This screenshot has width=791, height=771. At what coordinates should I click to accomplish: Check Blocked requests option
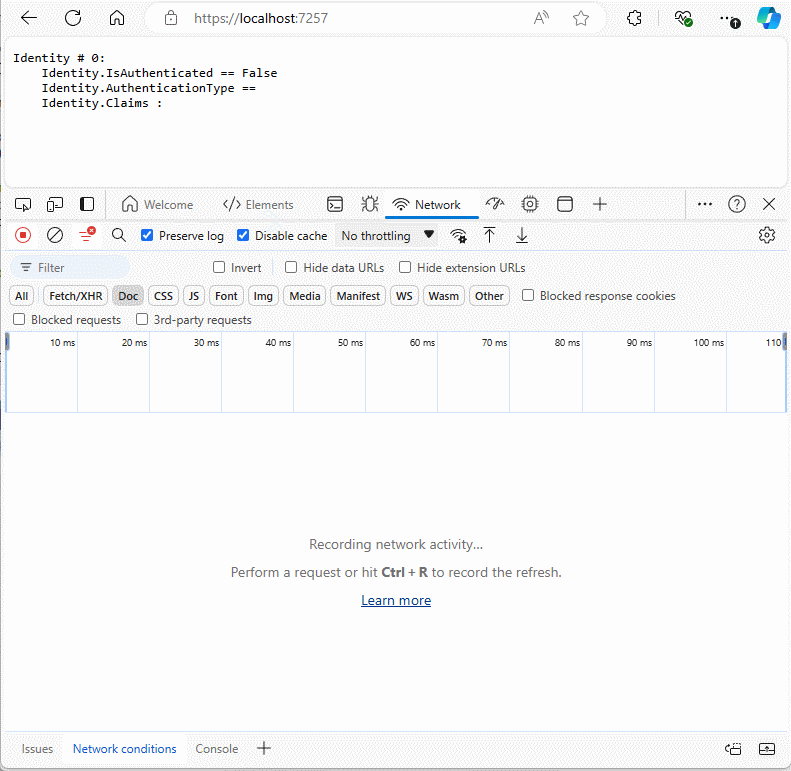19,319
